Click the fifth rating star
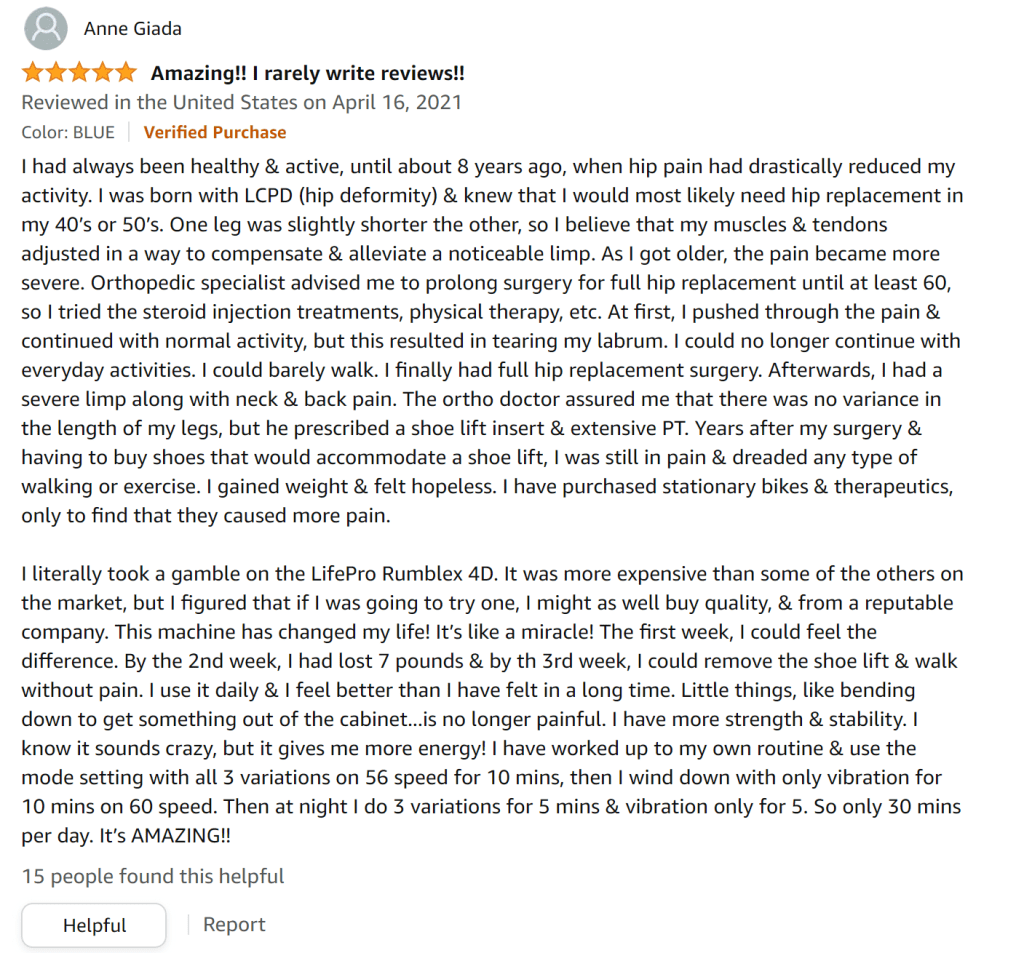 point(124,73)
